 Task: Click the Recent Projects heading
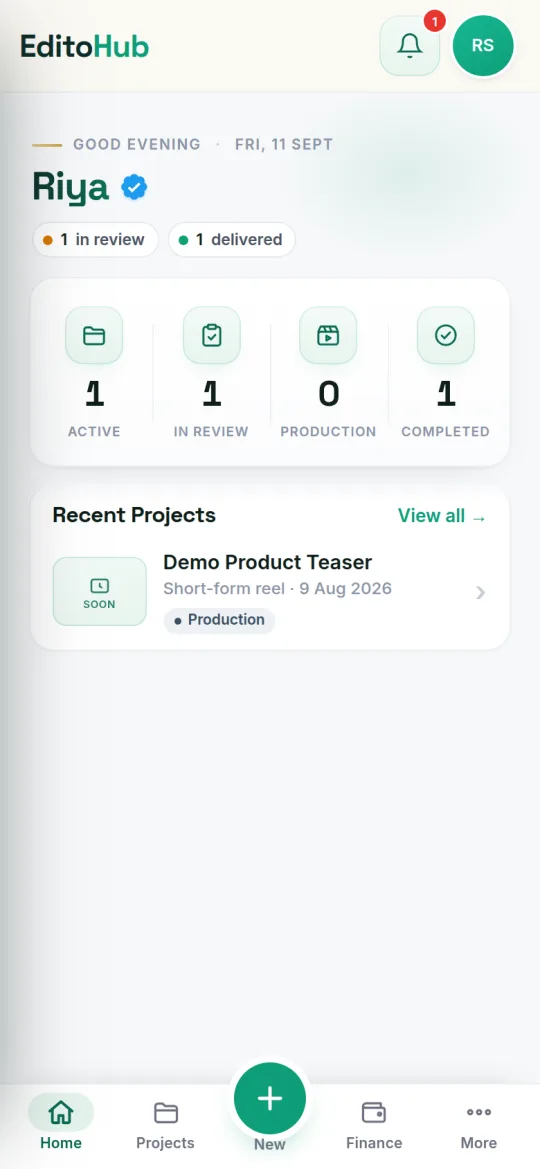coord(134,515)
